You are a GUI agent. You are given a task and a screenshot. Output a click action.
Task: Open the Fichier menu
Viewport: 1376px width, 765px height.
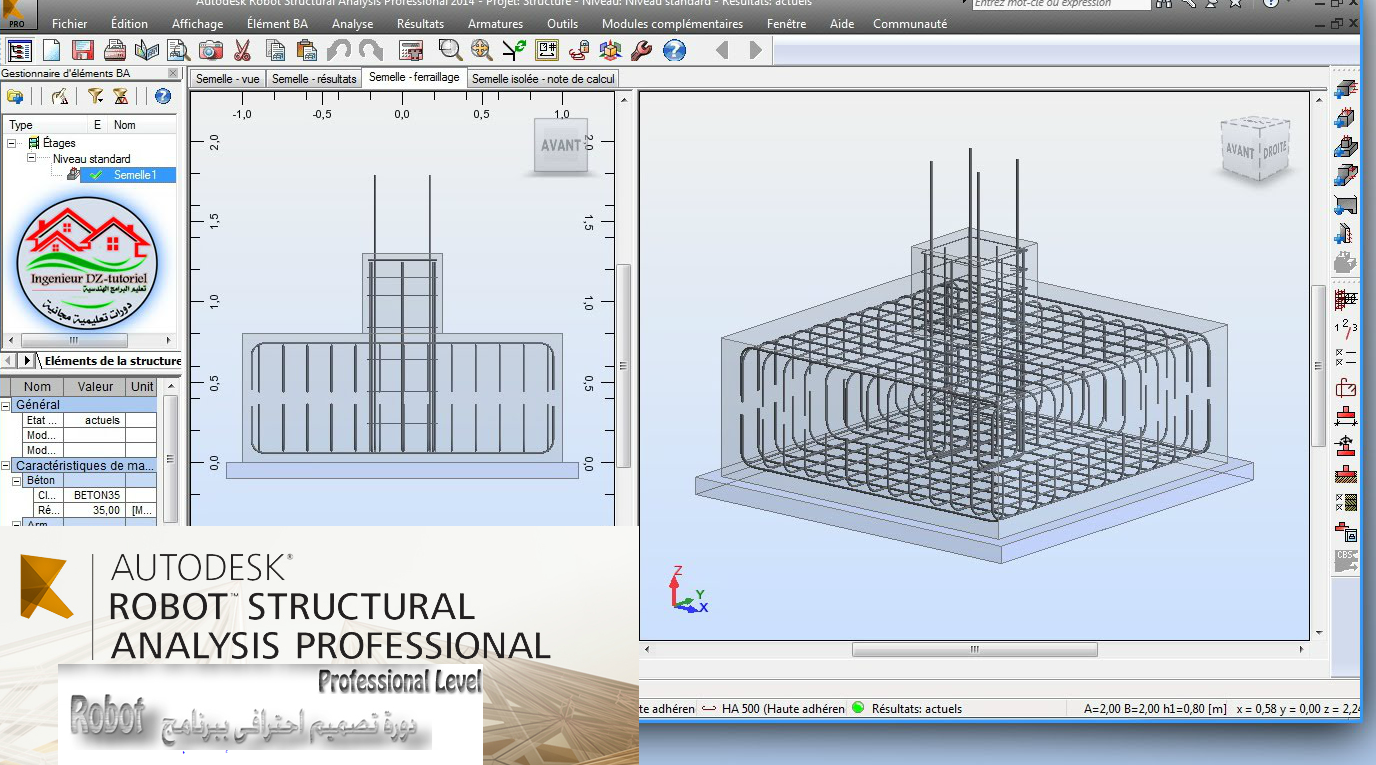[70, 24]
